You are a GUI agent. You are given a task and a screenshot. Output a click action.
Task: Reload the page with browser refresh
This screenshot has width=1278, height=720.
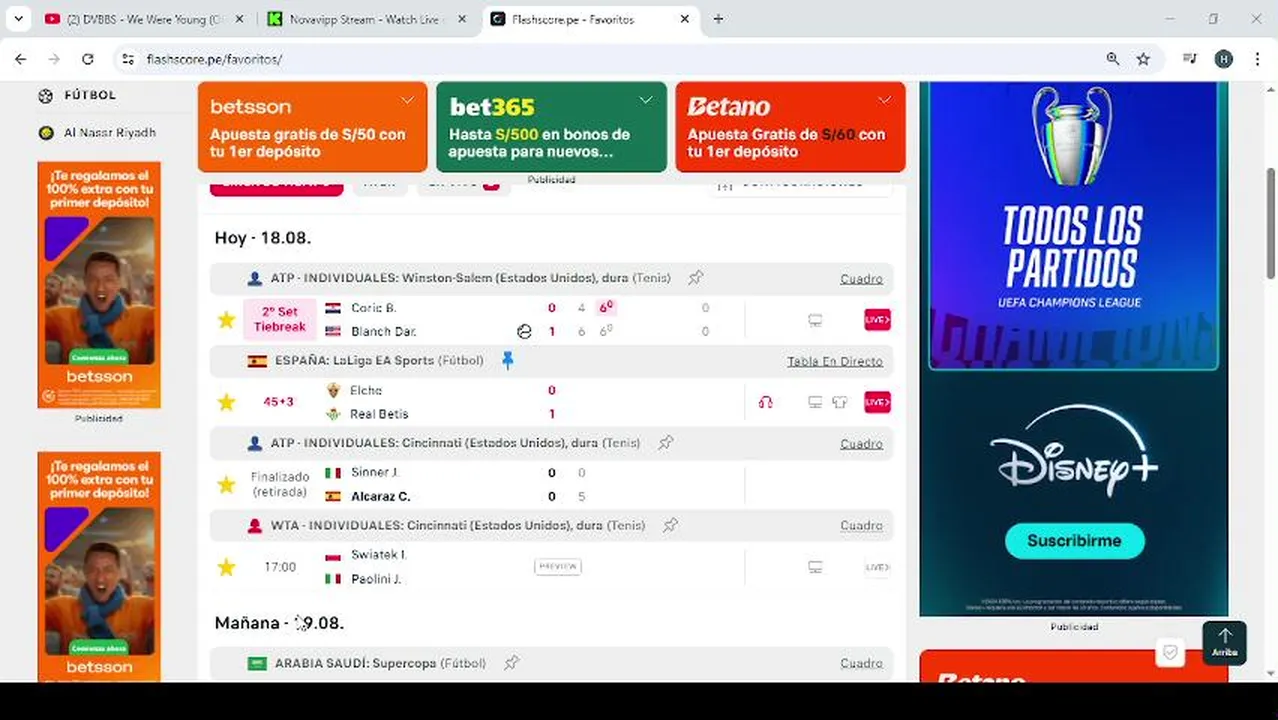(87, 59)
